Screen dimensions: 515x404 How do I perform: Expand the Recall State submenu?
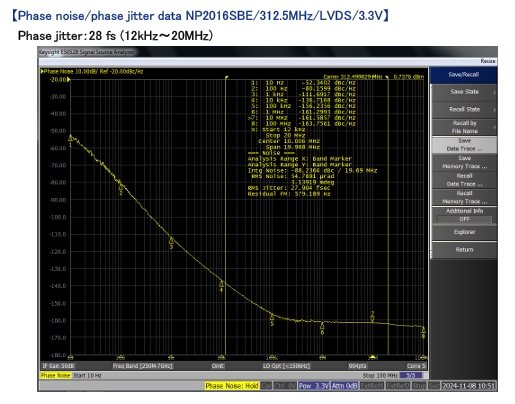tap(464, 109)
